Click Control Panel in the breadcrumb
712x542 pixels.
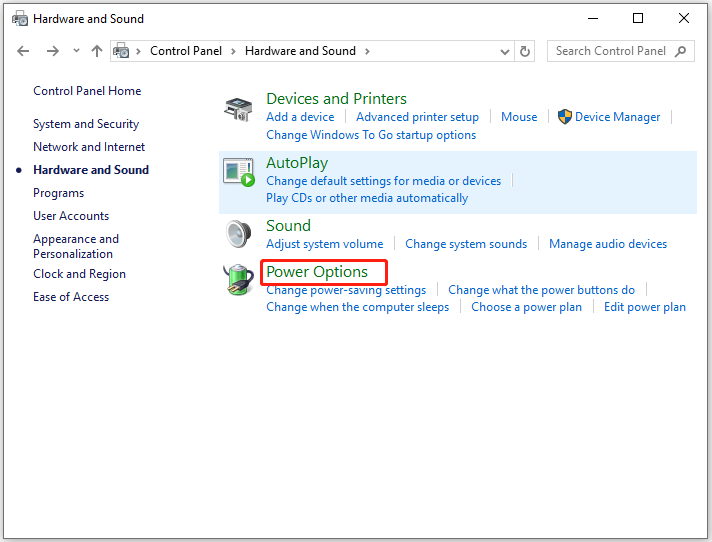point(187,51)
